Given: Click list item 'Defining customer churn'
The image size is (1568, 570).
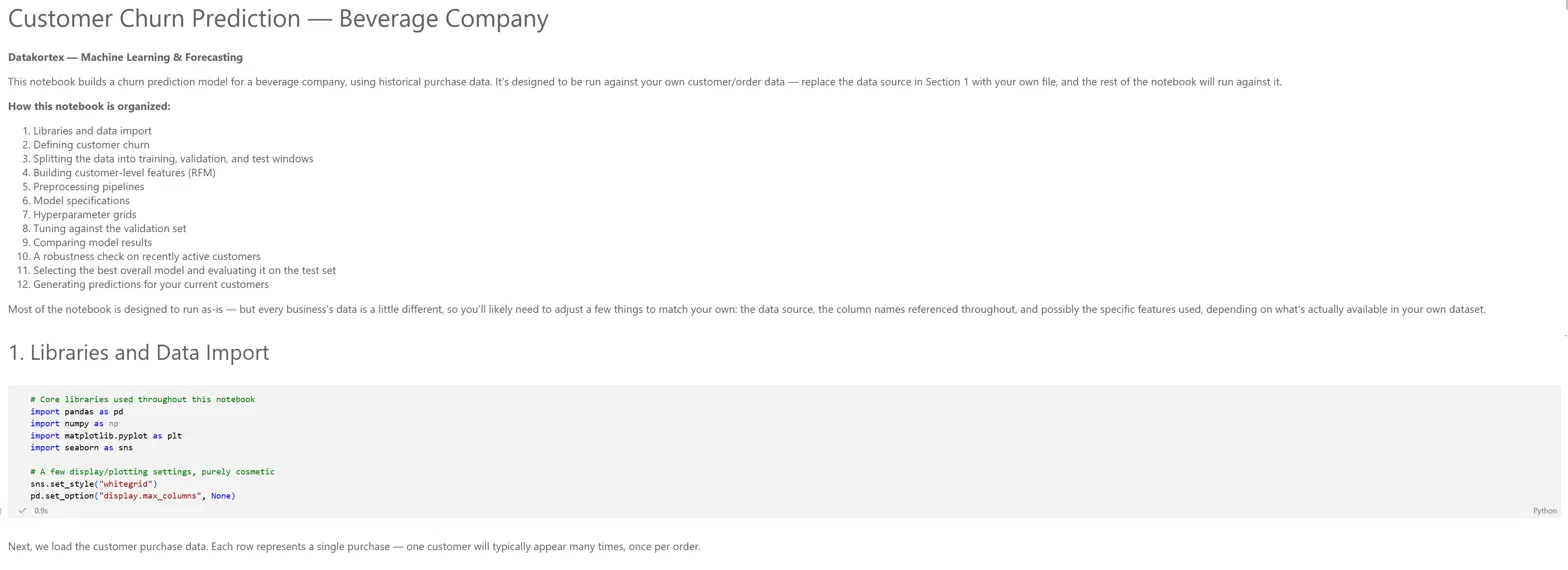Looking at the screenshot, I should click(91, 145).
